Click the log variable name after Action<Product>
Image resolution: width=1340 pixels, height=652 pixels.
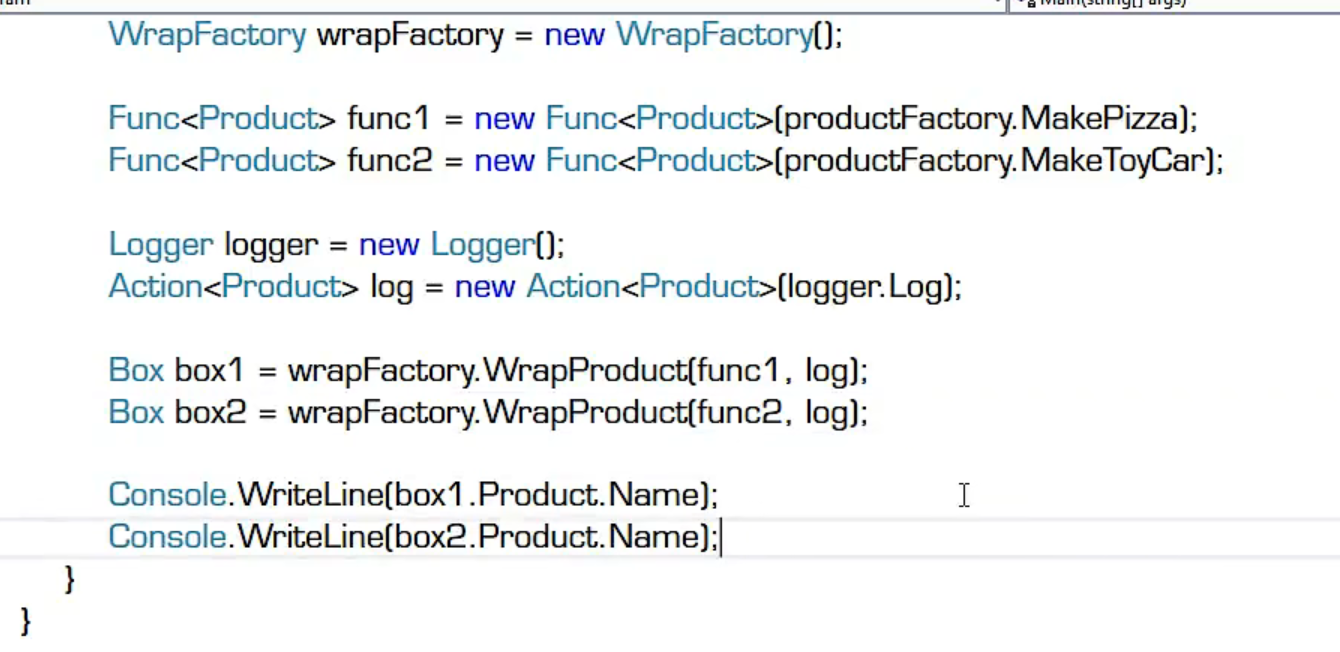pos(392,288)
